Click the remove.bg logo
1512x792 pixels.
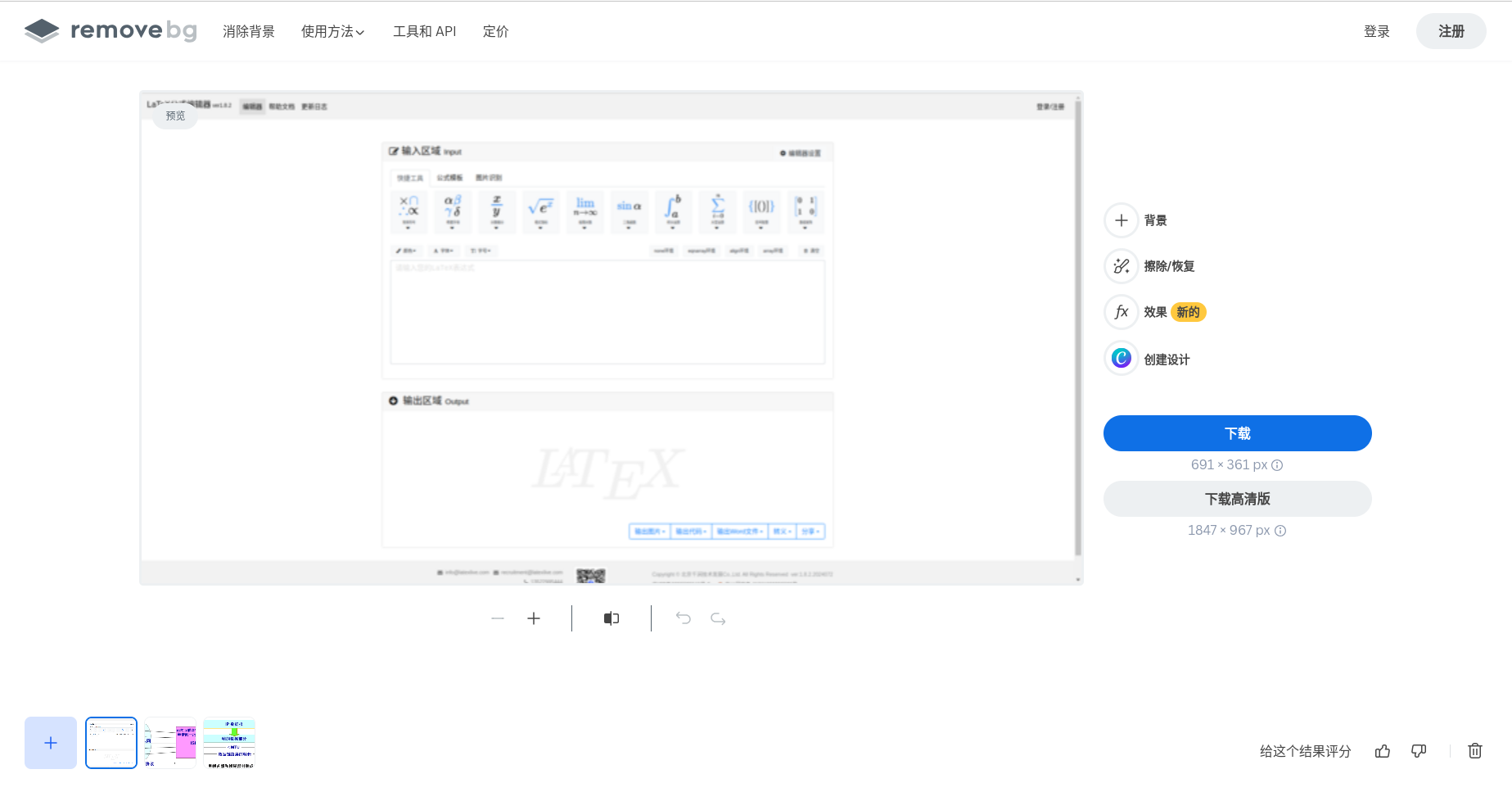(111, 31)
